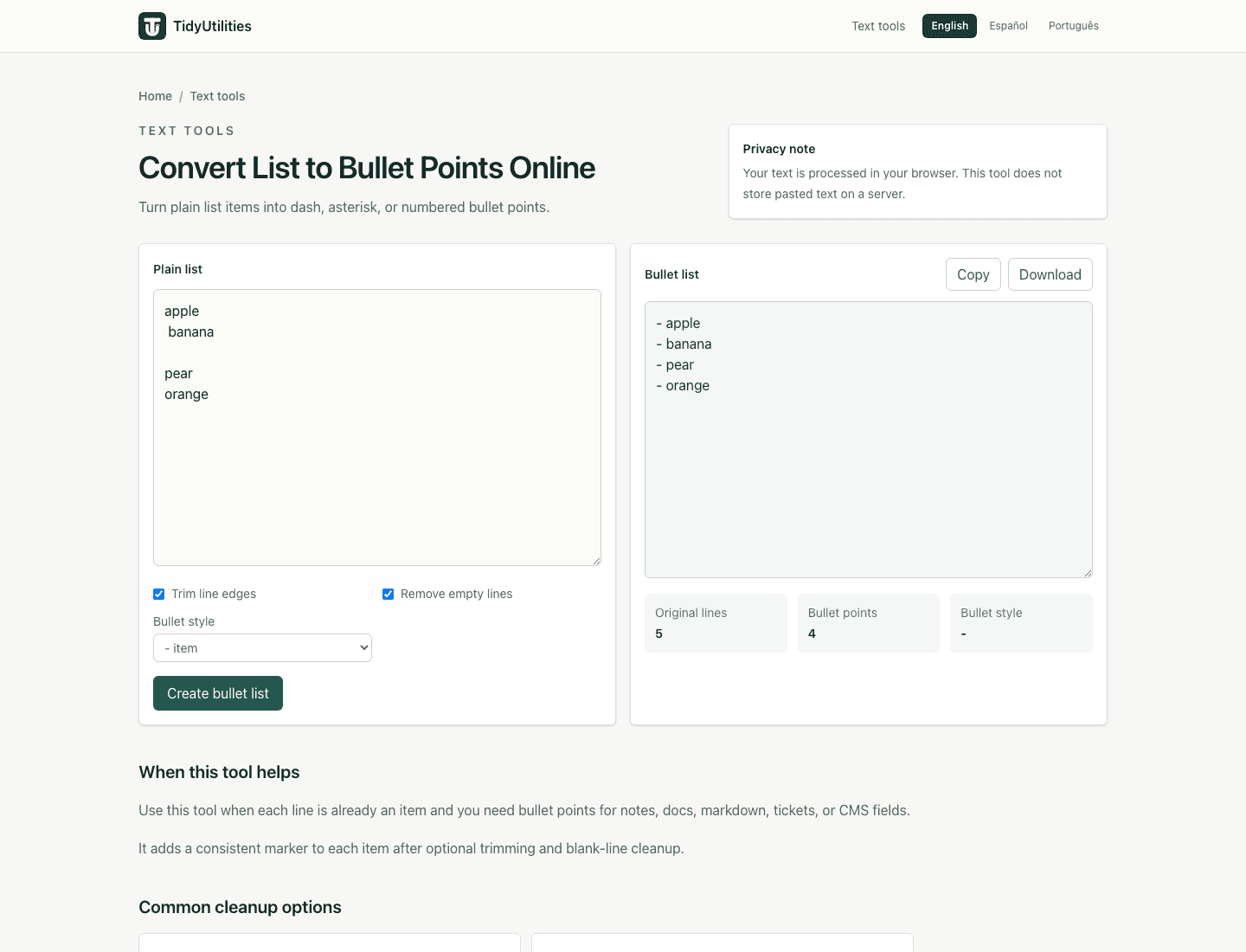Screen dimensions: 1246x952
Task: Click the TidyUtilities logo icon
Action: tap(152, 26)
